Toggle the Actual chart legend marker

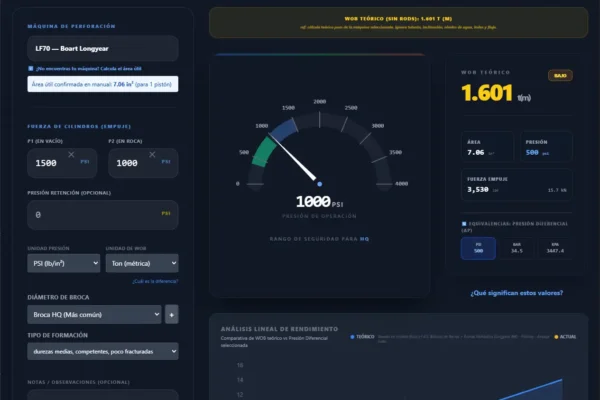coord(556,337)
